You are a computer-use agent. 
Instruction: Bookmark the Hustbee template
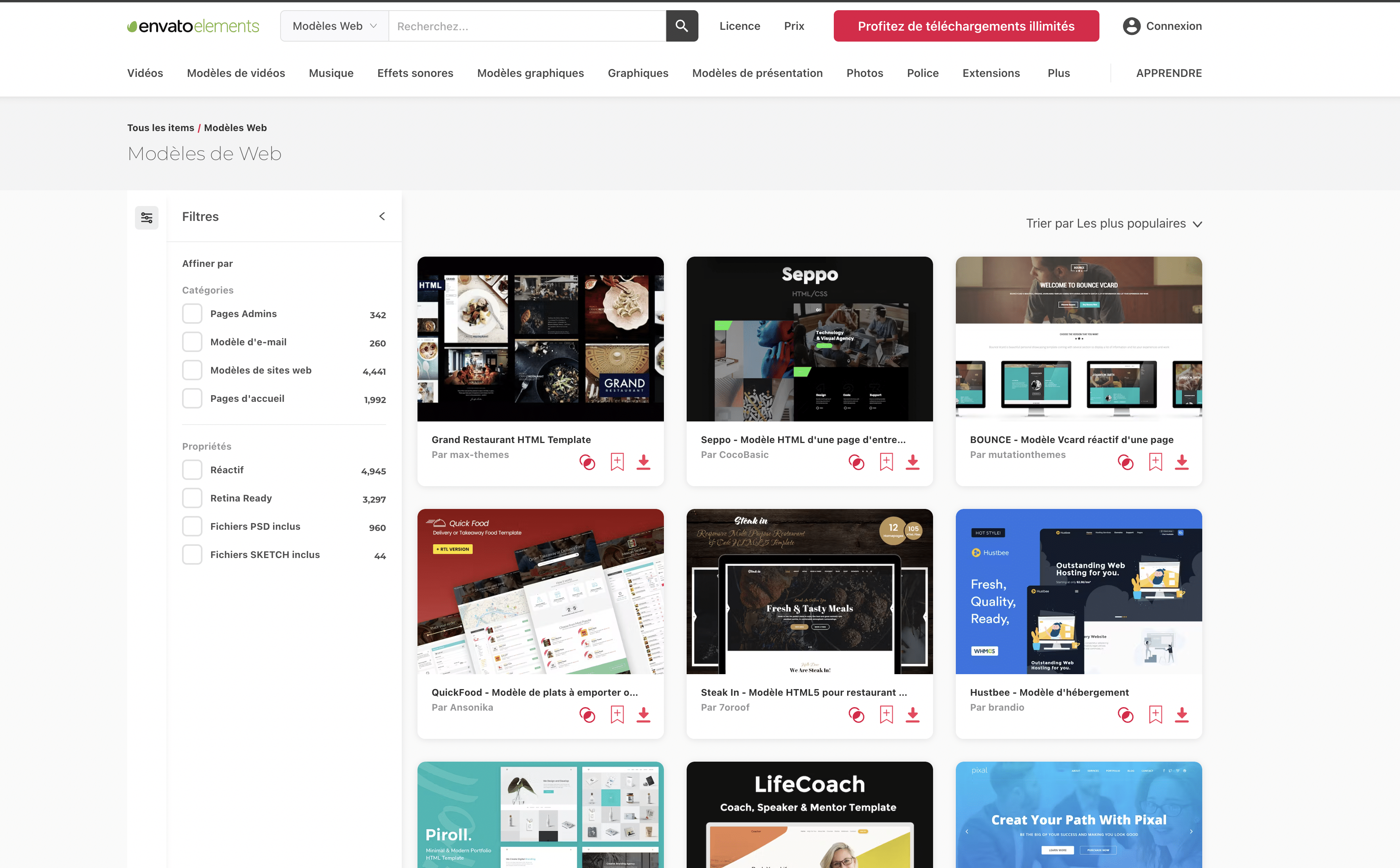pyautogui.click(x=1156, y=715)
